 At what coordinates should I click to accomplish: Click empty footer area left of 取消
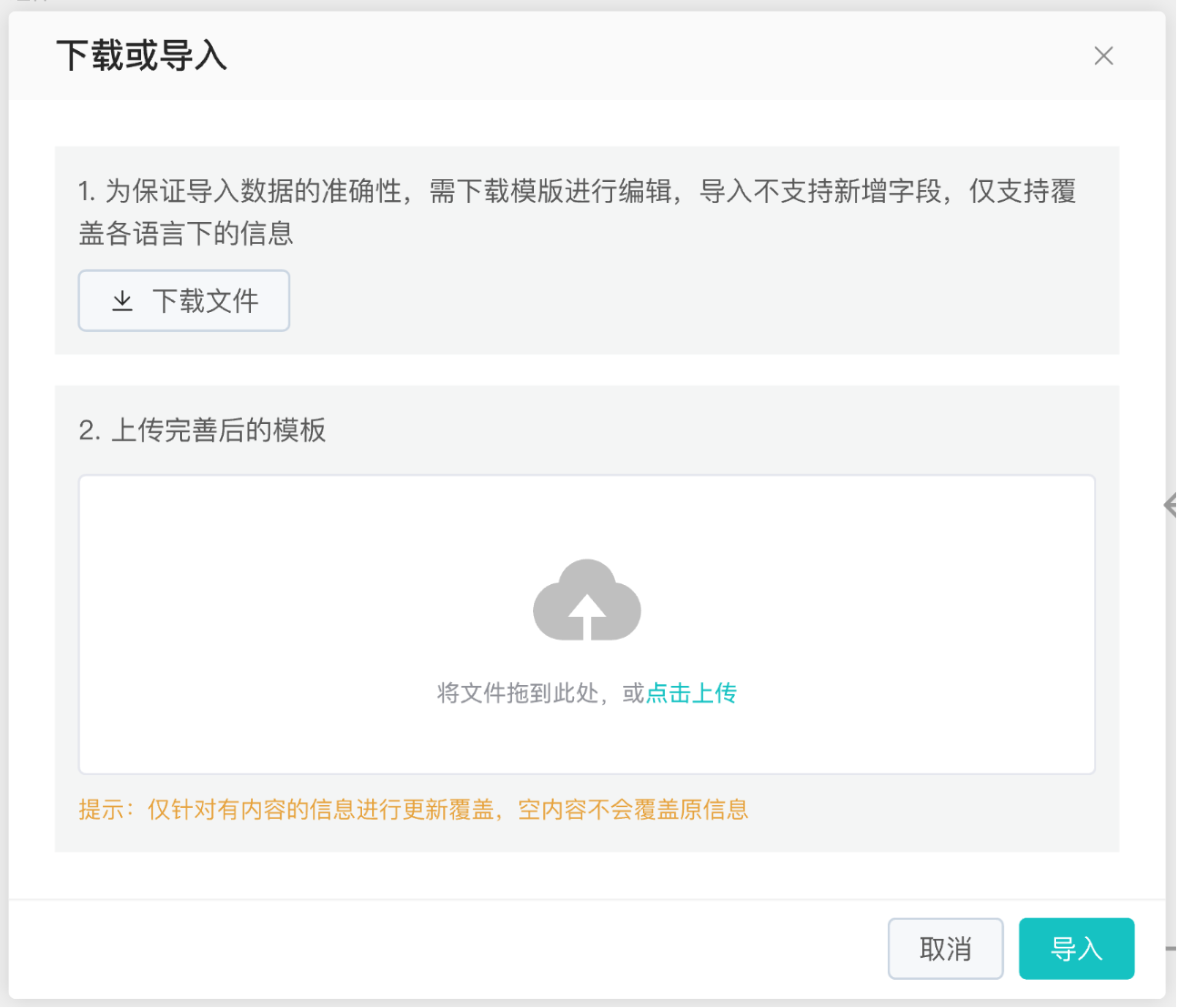click(455, 949)
